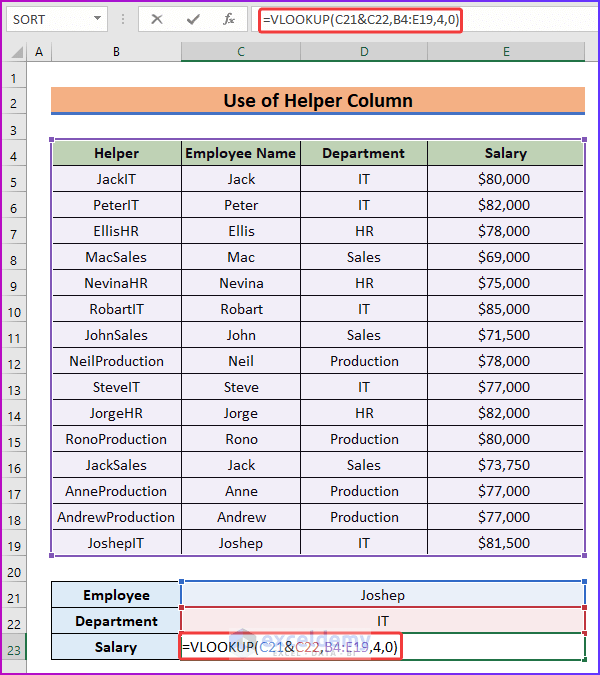Select the SteveIT helper cell

pos(117,387)
